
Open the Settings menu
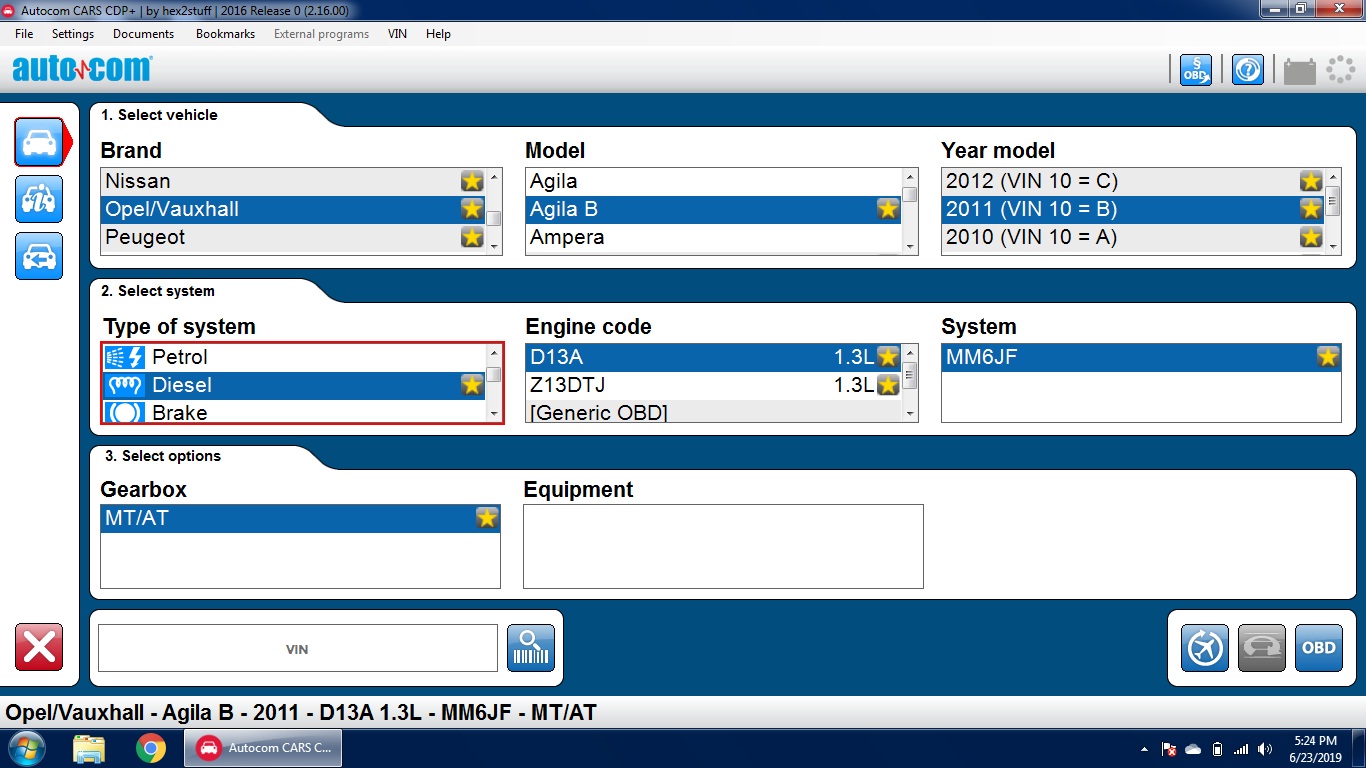(x=73, y=33)
